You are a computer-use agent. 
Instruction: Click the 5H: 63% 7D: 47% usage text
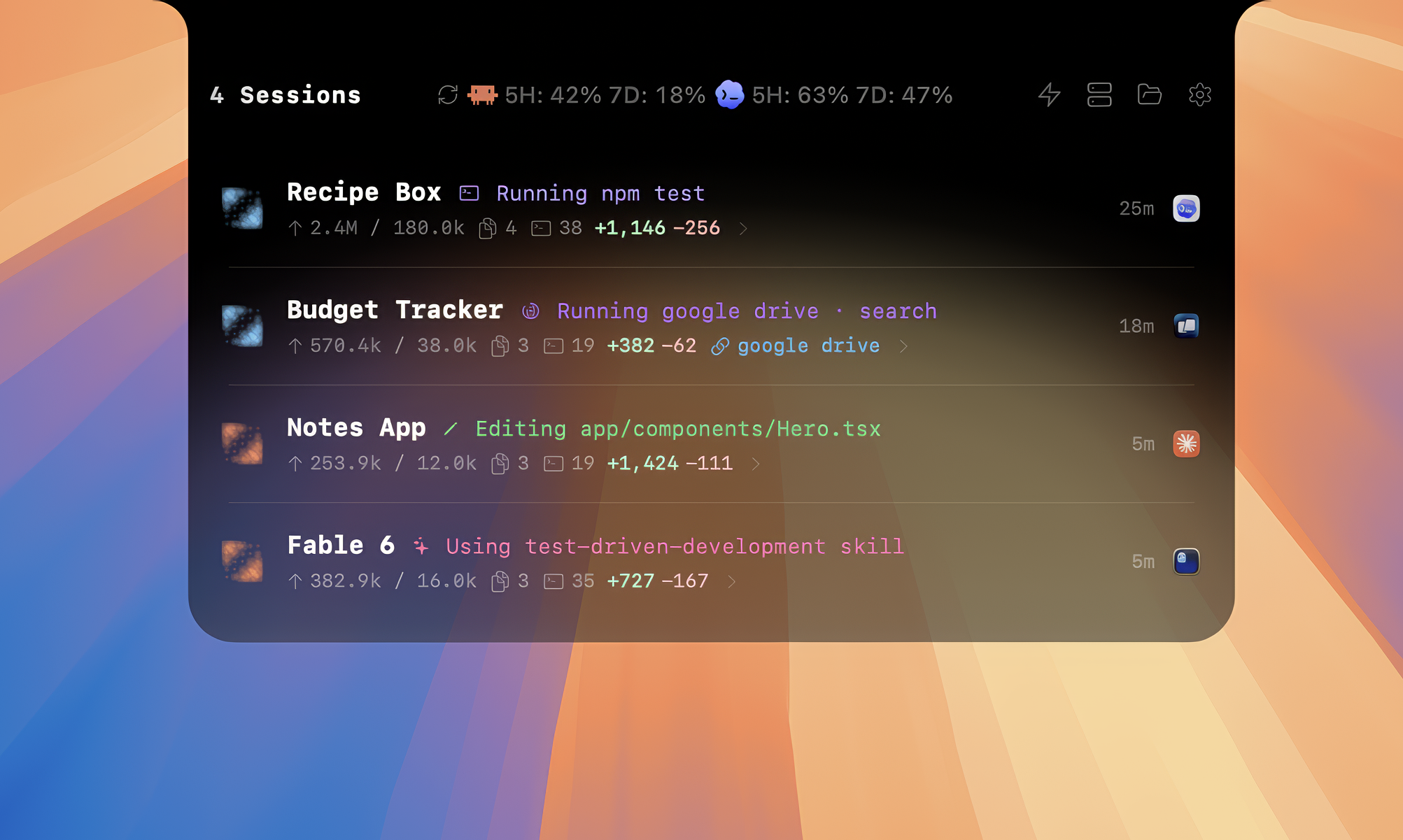coord(852,95)
